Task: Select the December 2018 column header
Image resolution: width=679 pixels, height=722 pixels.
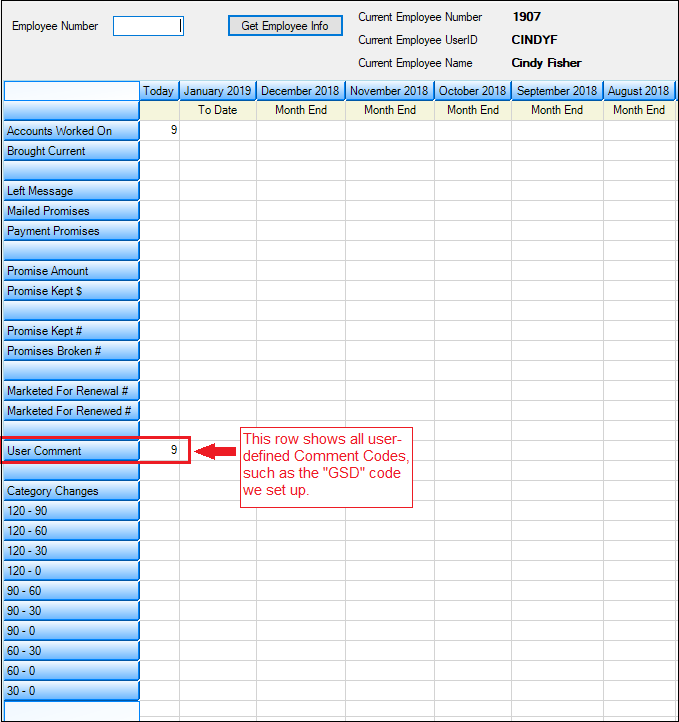Action: point(301,91)
